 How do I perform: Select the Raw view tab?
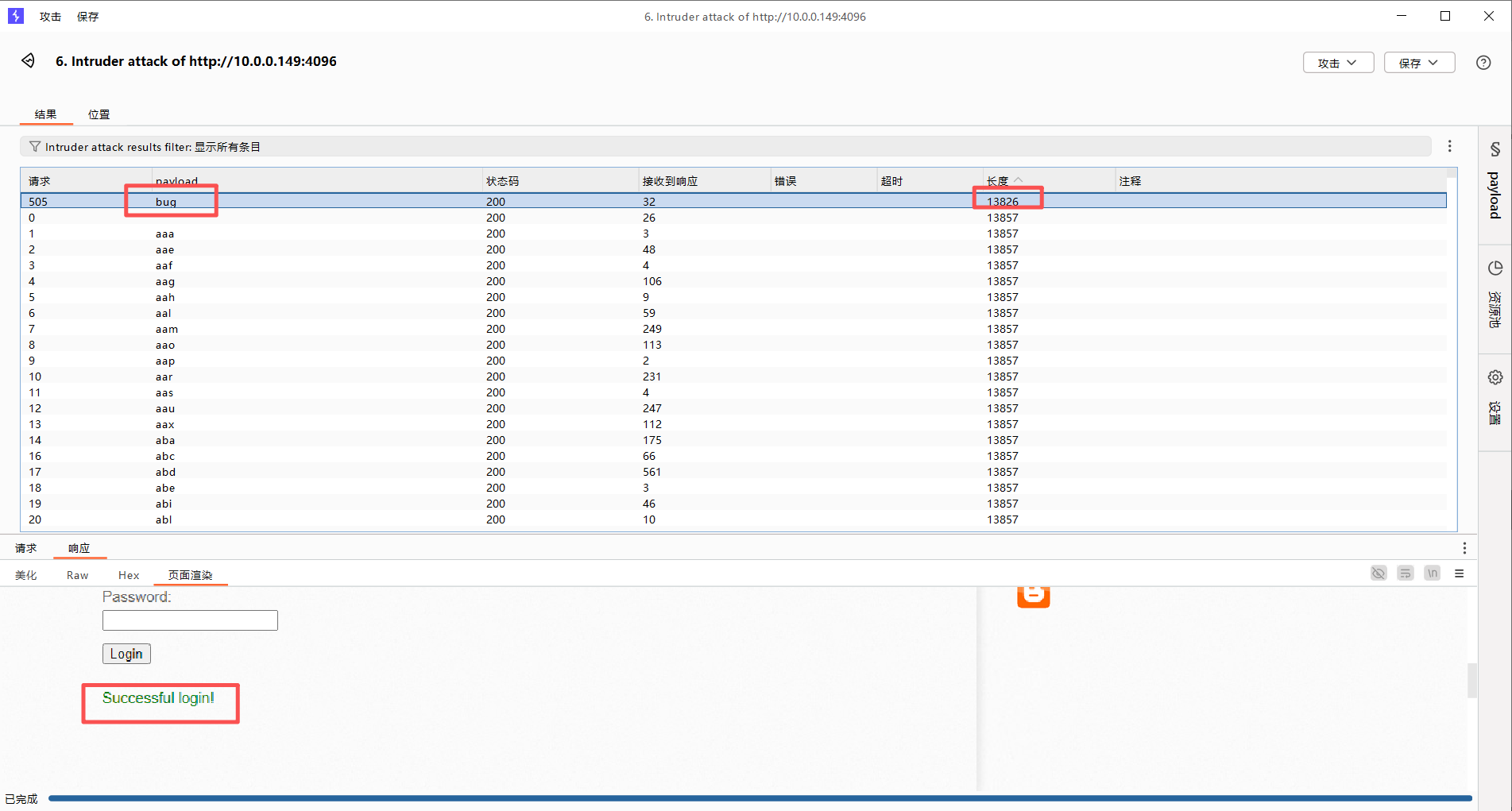77,575
